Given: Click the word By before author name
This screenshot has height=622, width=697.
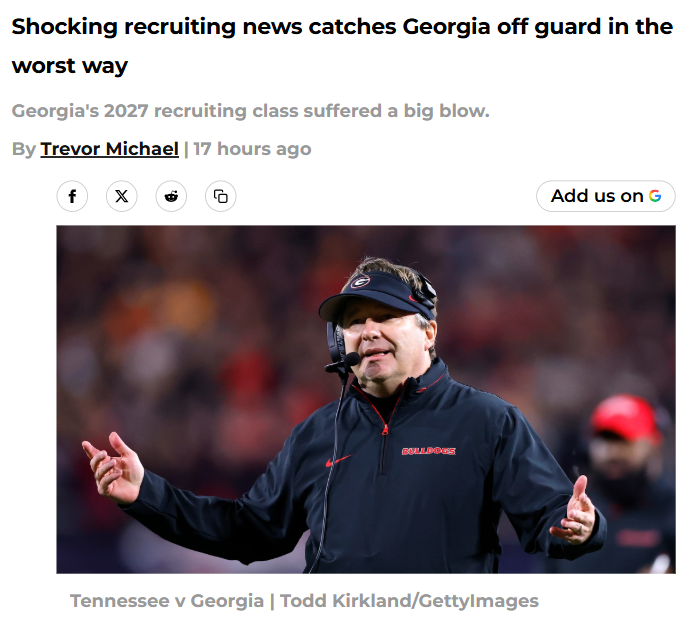Looking at the screenshot, I should click(x=23, y=149).
